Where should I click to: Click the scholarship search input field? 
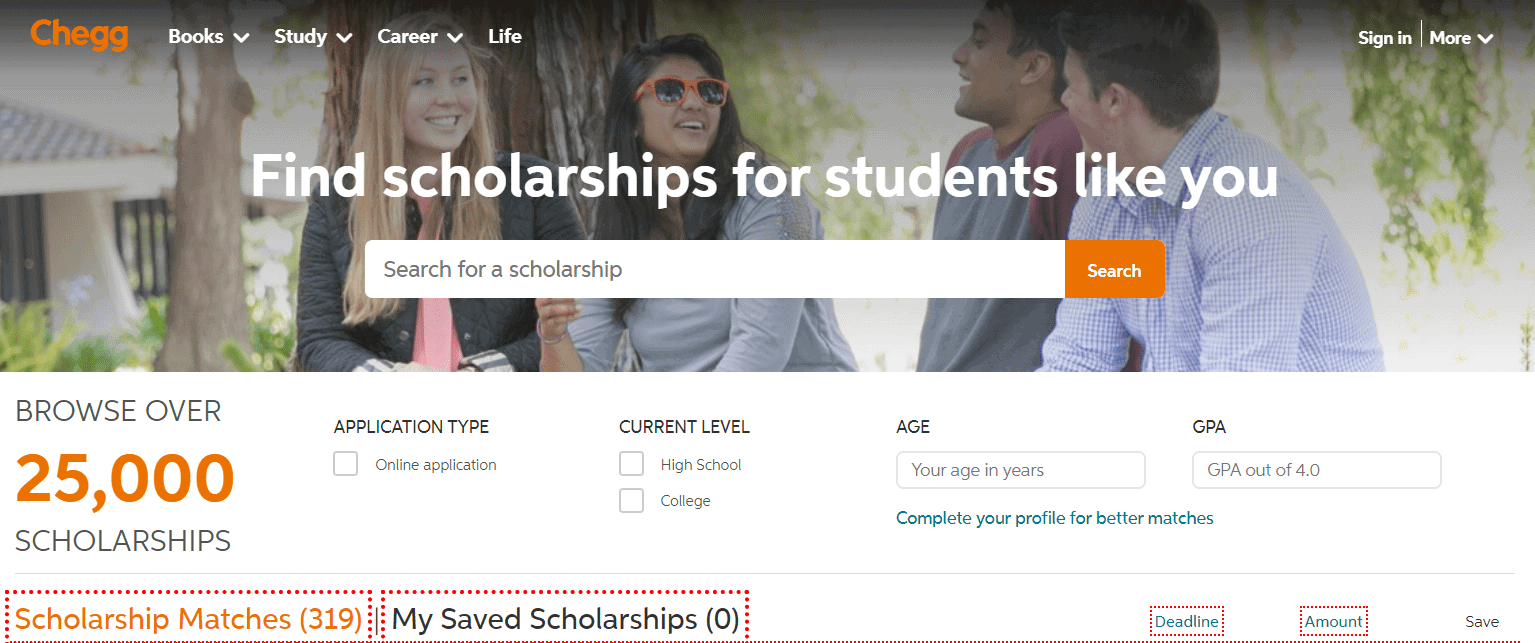[x=714, y=268]
